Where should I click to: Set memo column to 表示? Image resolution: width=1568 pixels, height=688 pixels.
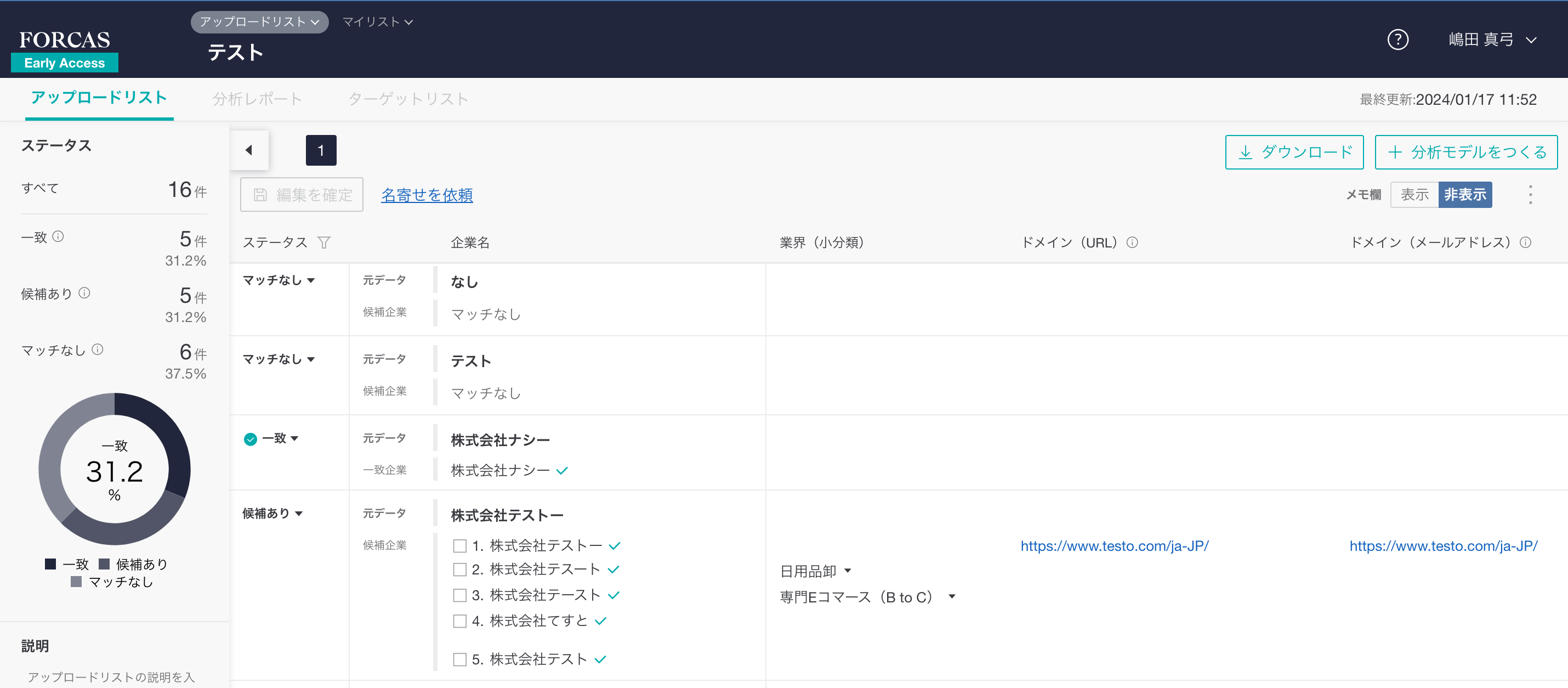click(1414, 194)
